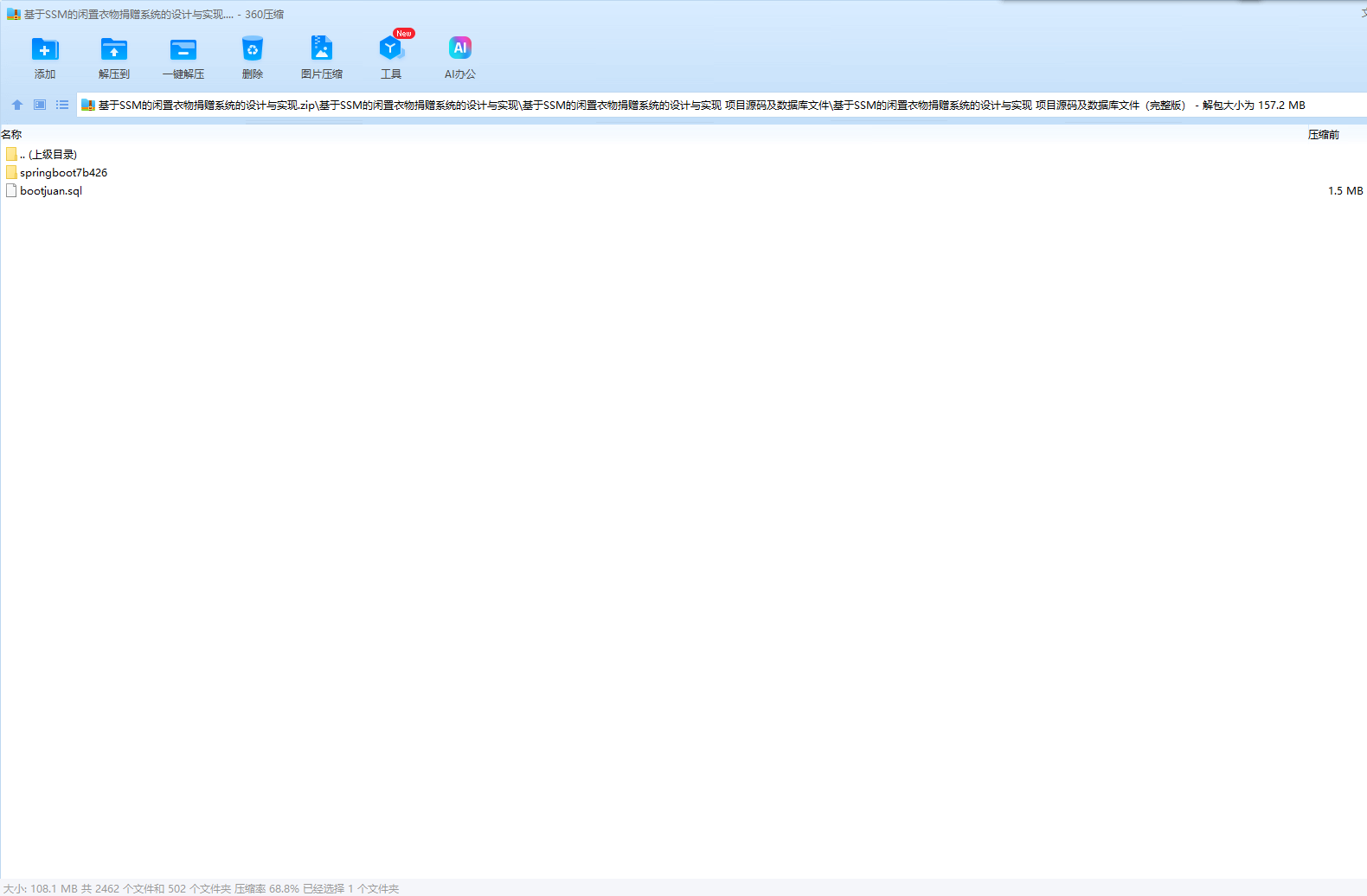The image size is (1367, 896).
Task: Open the .. (上级目录) entry
Action: pos(48,154)
